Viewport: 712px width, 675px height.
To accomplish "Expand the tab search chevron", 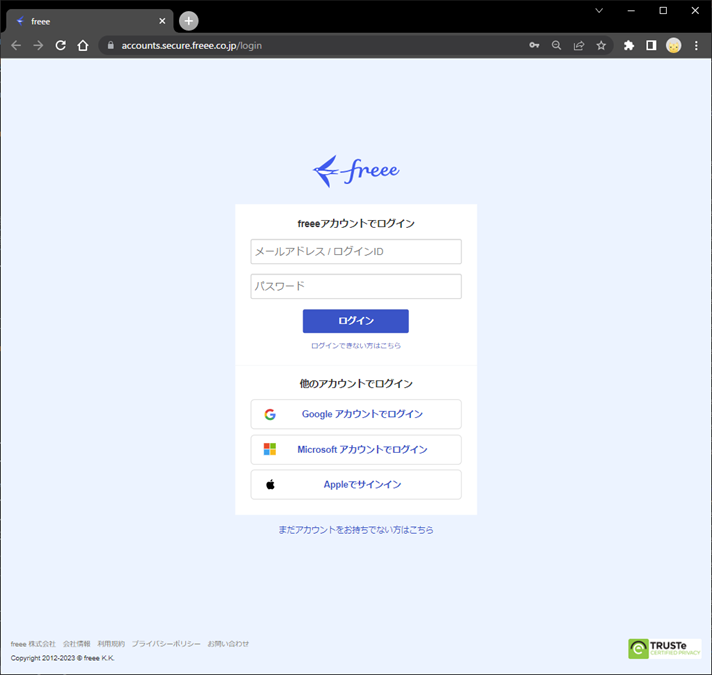I will pyautogui.click(x=599, y=10).
